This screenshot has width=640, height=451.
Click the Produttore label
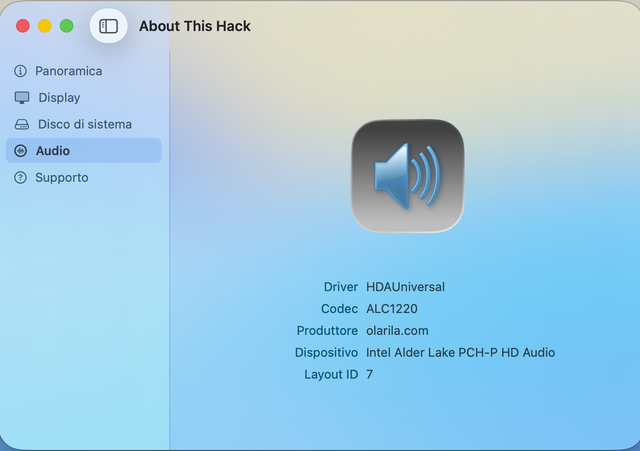click(327, 331)
